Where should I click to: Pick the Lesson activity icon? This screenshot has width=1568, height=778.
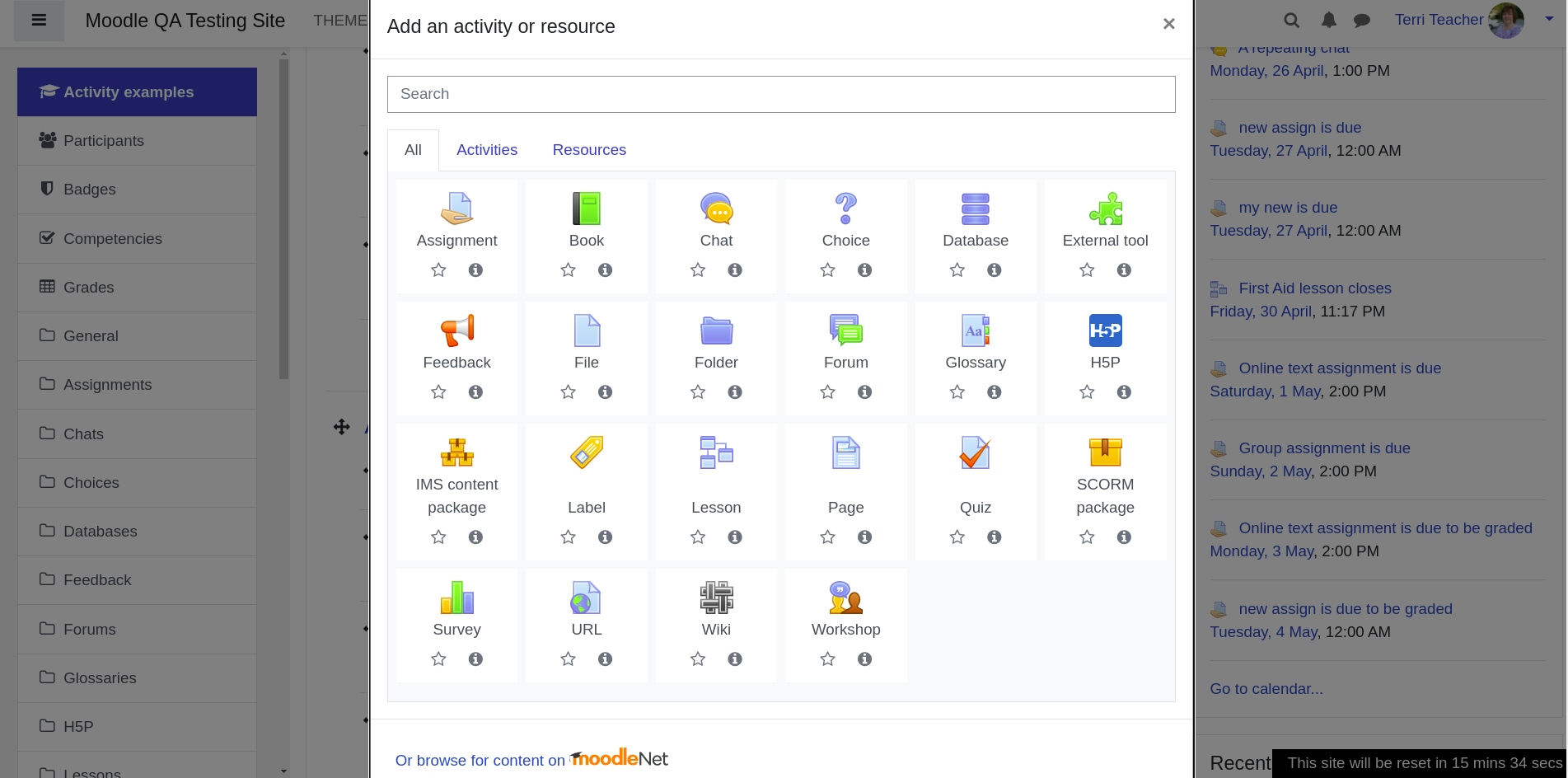click(716, 452)
